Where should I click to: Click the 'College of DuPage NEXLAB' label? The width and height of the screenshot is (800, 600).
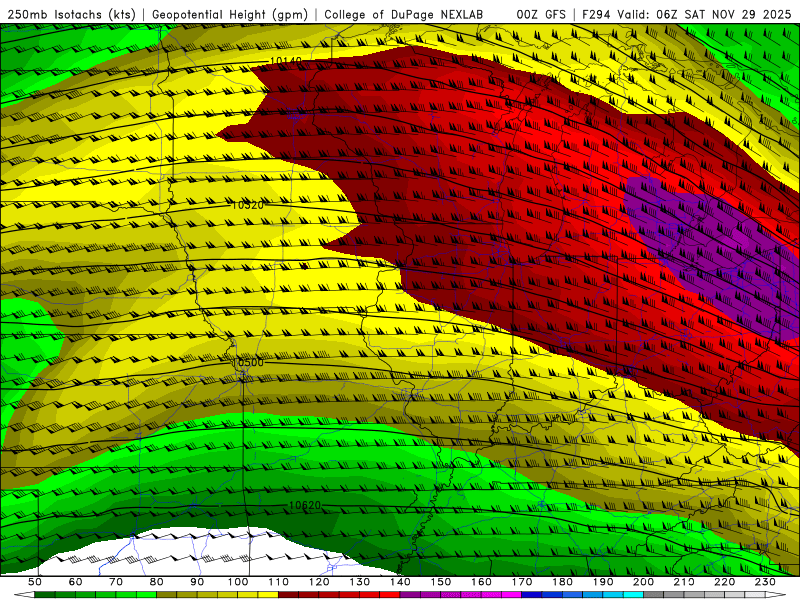click(404, 15)
